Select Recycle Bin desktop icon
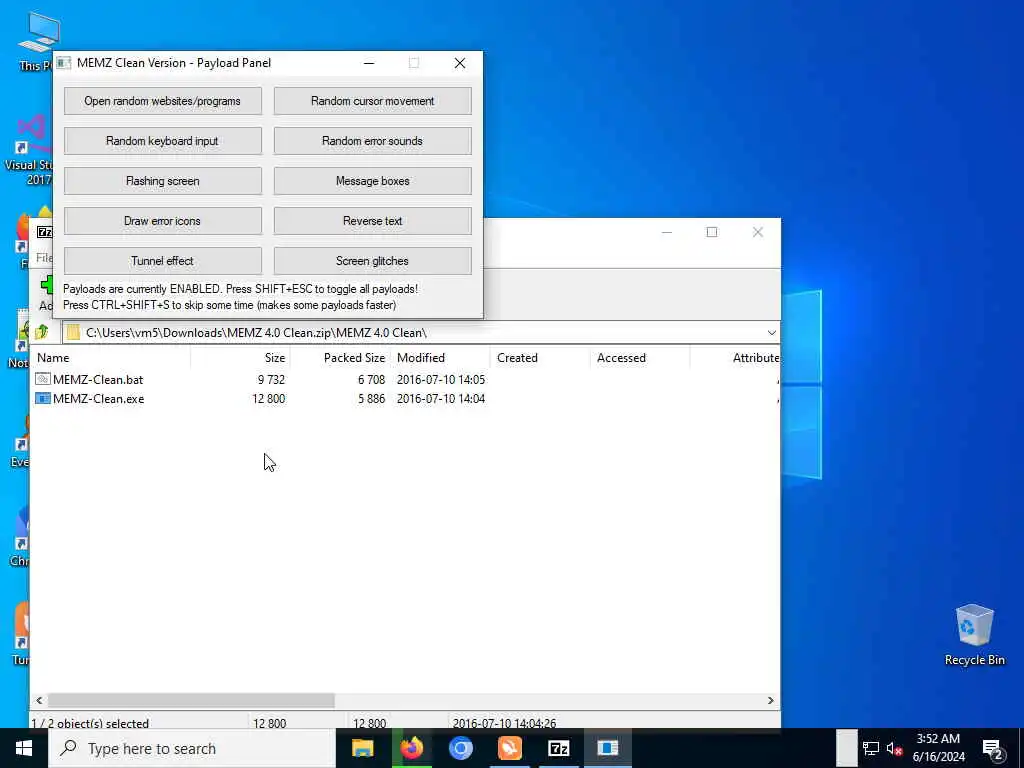1024x768 pixels. 974,634
